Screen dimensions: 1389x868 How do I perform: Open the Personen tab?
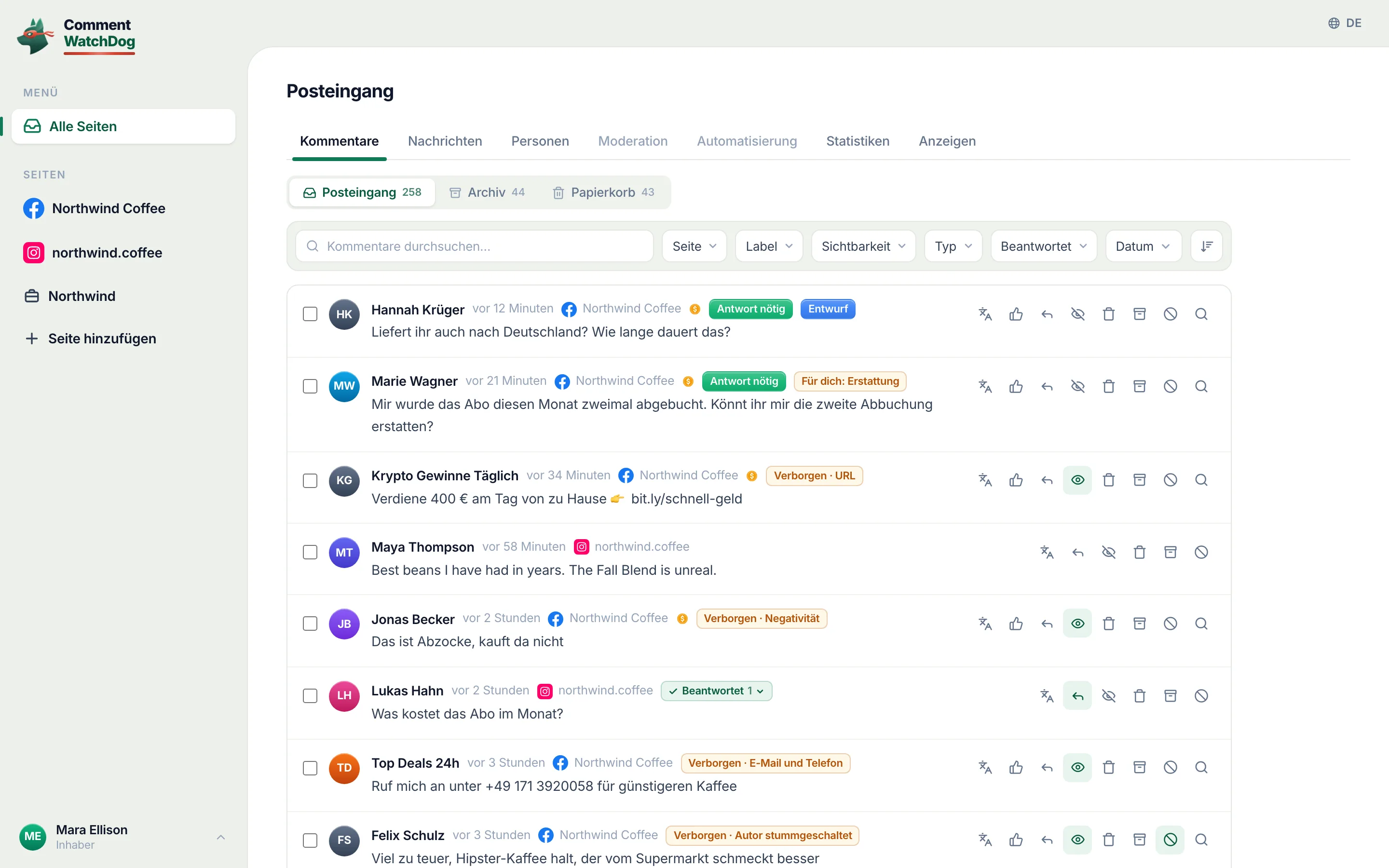click(x=540, y=141)
